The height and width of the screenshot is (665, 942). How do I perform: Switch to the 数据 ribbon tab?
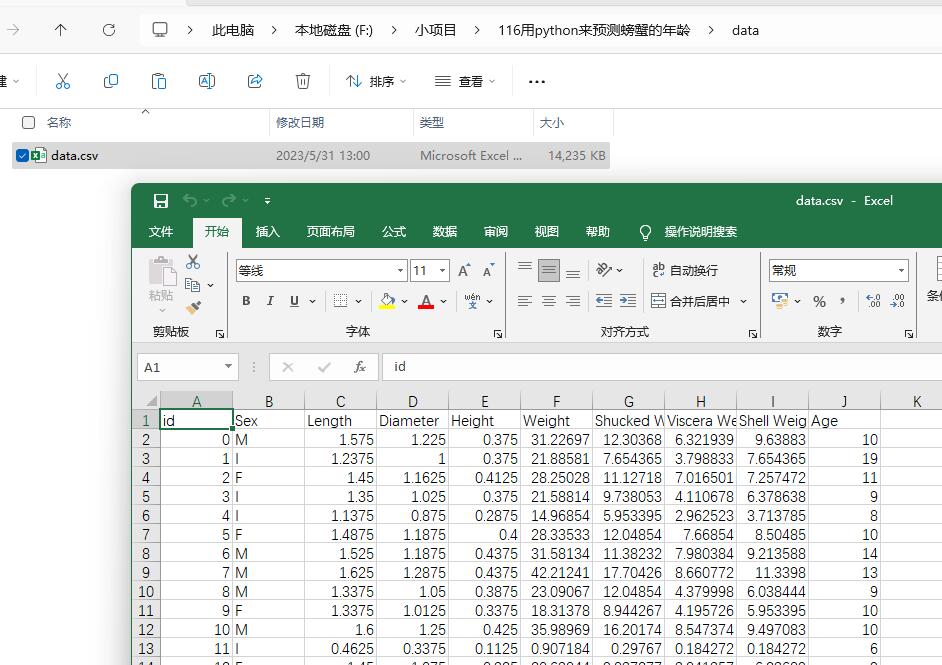click(x=445, y=232)
